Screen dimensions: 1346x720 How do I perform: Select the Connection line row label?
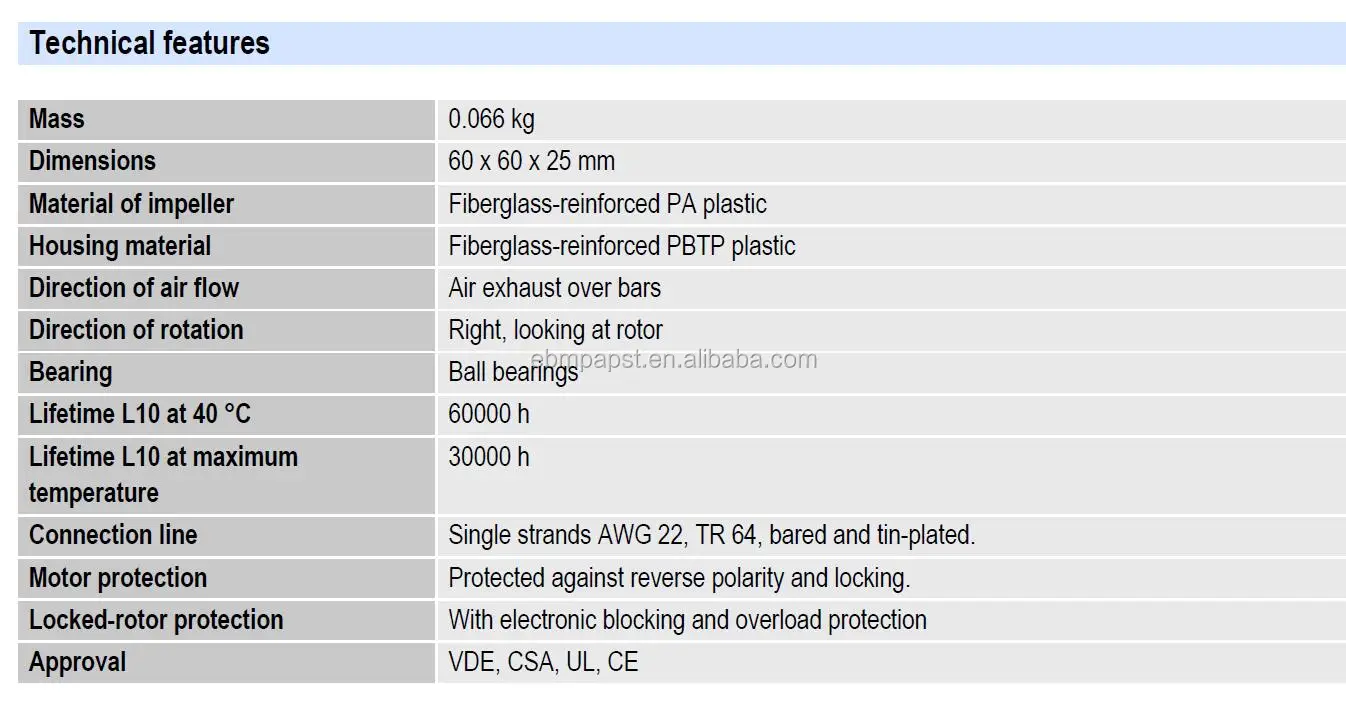(113, 535)
